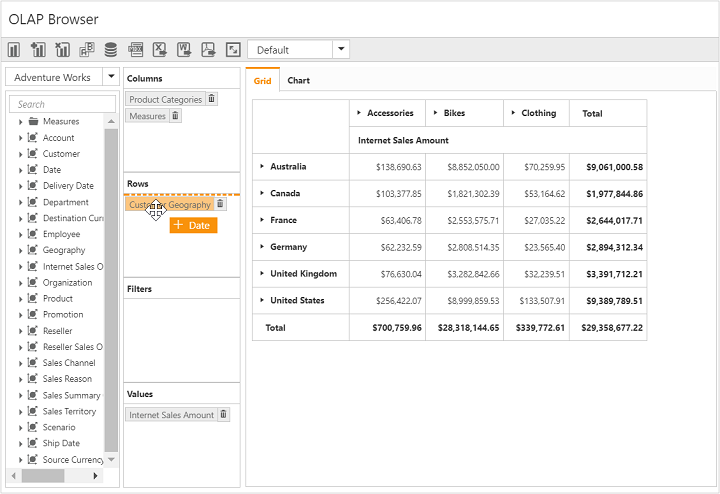Expand the Bikes column header
The height and width of the screenshot is (494, 720).
click(x=435, y=113)
